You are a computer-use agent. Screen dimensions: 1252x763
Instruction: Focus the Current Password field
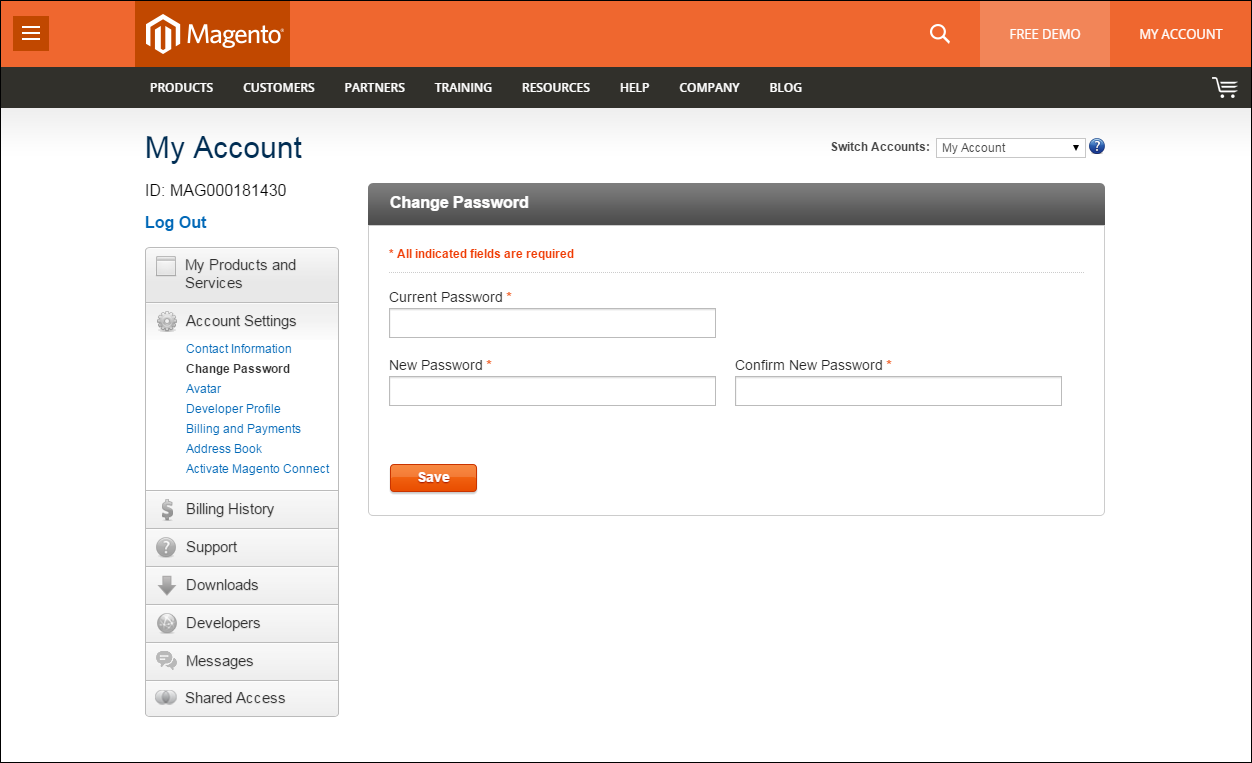[552, 323]
